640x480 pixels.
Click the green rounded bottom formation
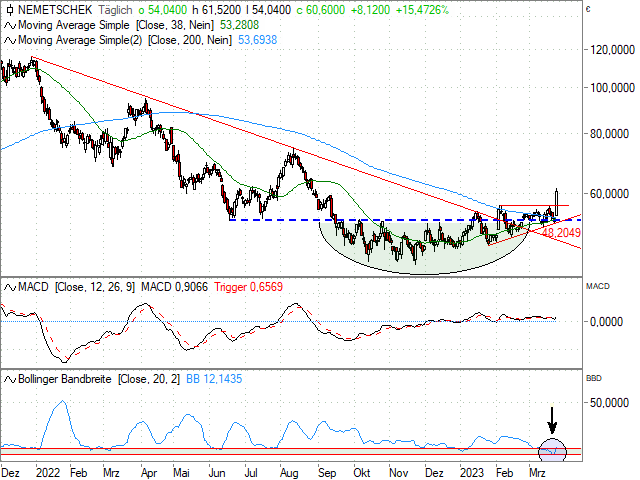(x=422, y=249)
